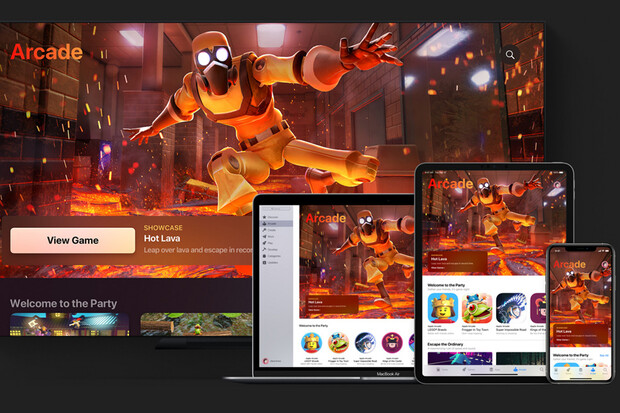Select the Hot Lava title on the TV showcase
Screen dimensions: 620x413
162,238
